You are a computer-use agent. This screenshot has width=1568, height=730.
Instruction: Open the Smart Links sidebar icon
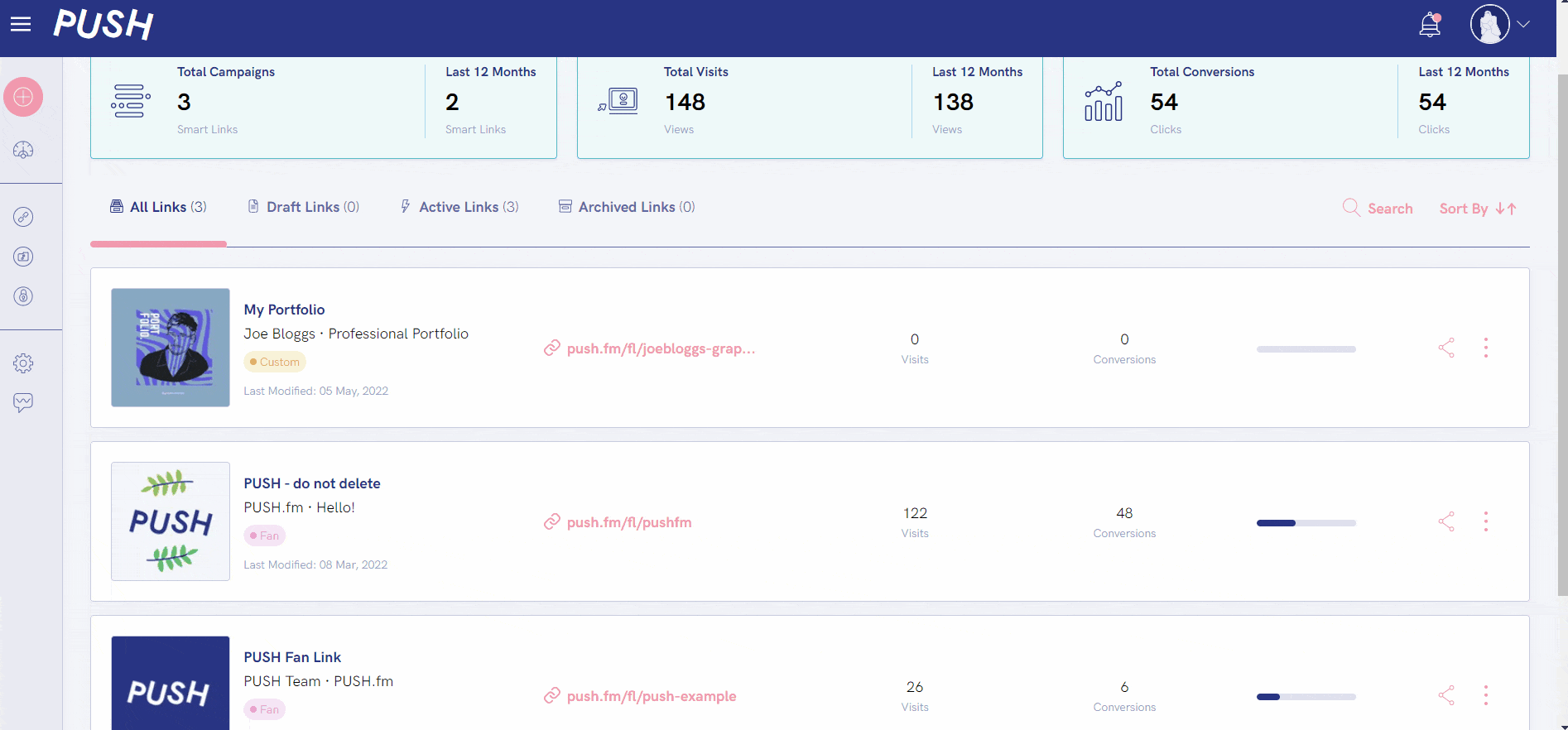[x=23, y=217]
